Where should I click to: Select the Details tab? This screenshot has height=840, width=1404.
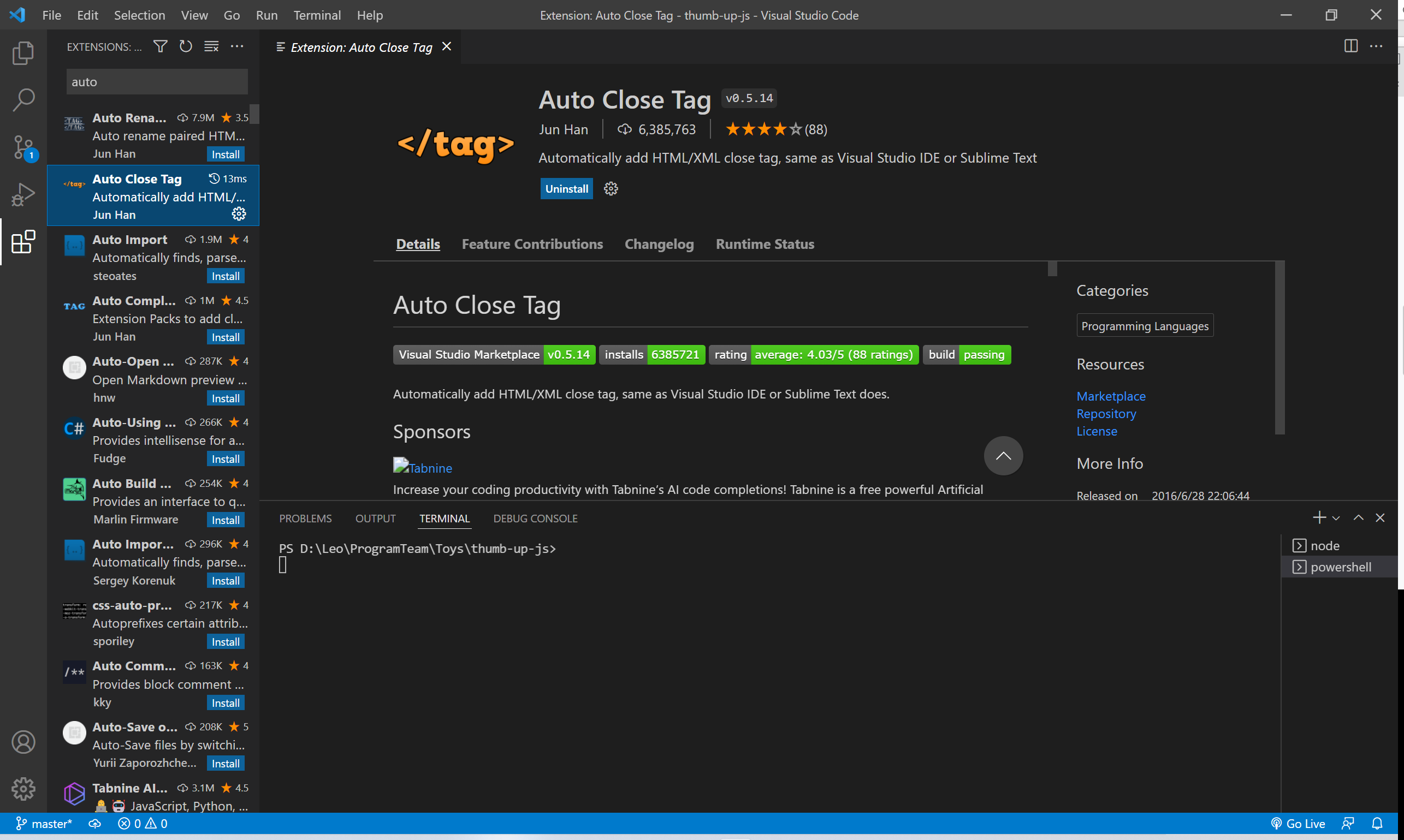(418, 244)
